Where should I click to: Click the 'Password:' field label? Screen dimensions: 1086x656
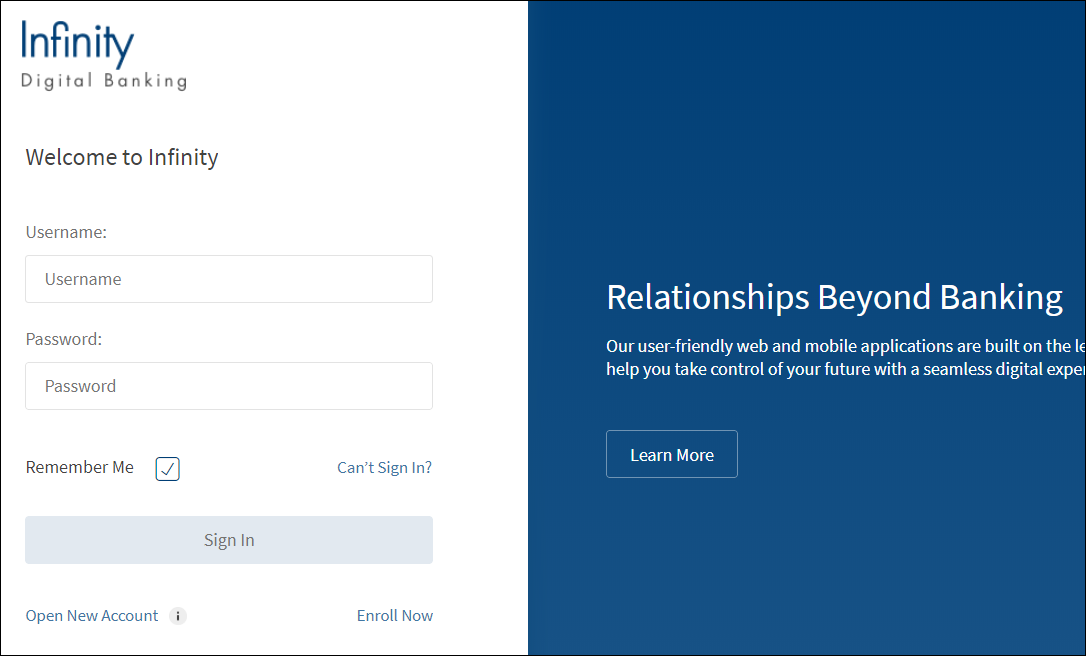point(64,339)
